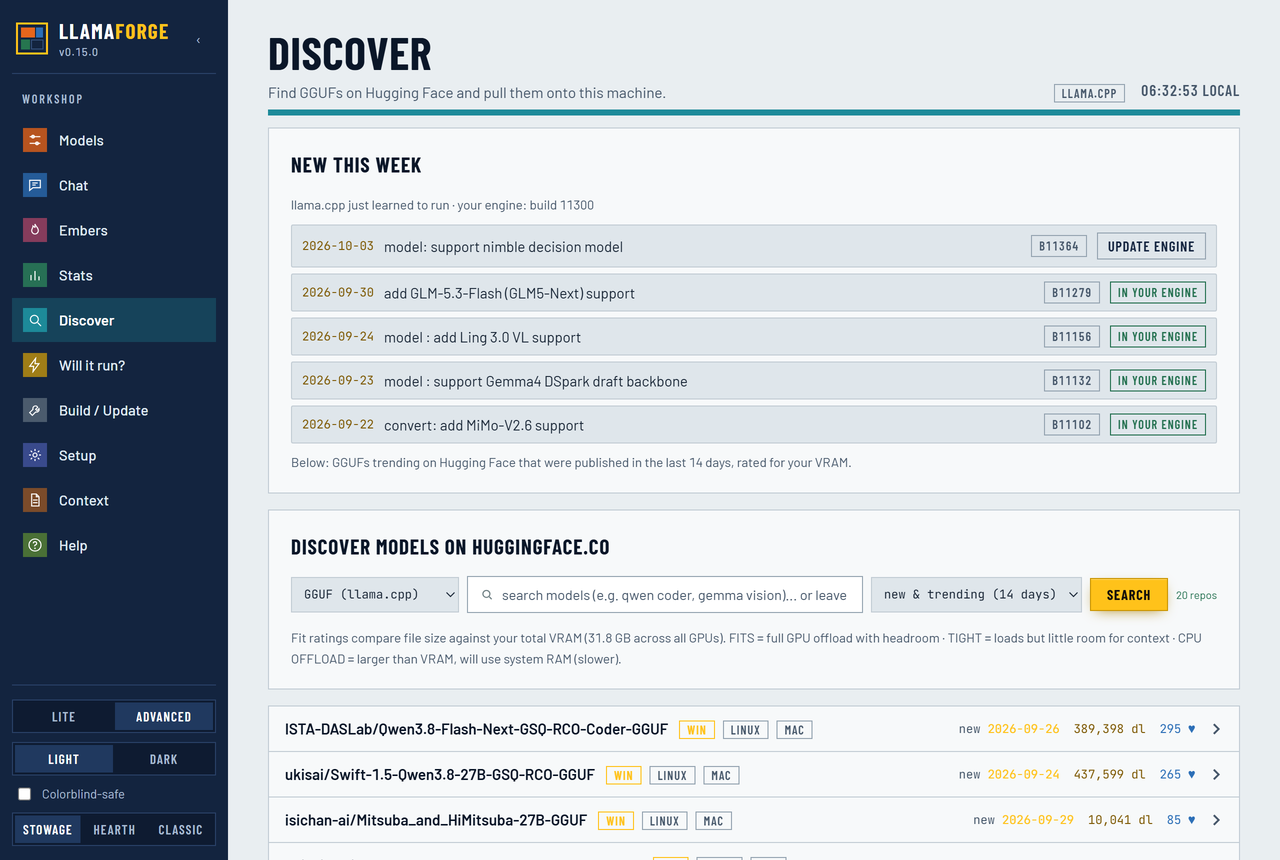Click the LLAMA.CPP engine badge
This screenshot has width=1280, height=860.
(1089, 93)
